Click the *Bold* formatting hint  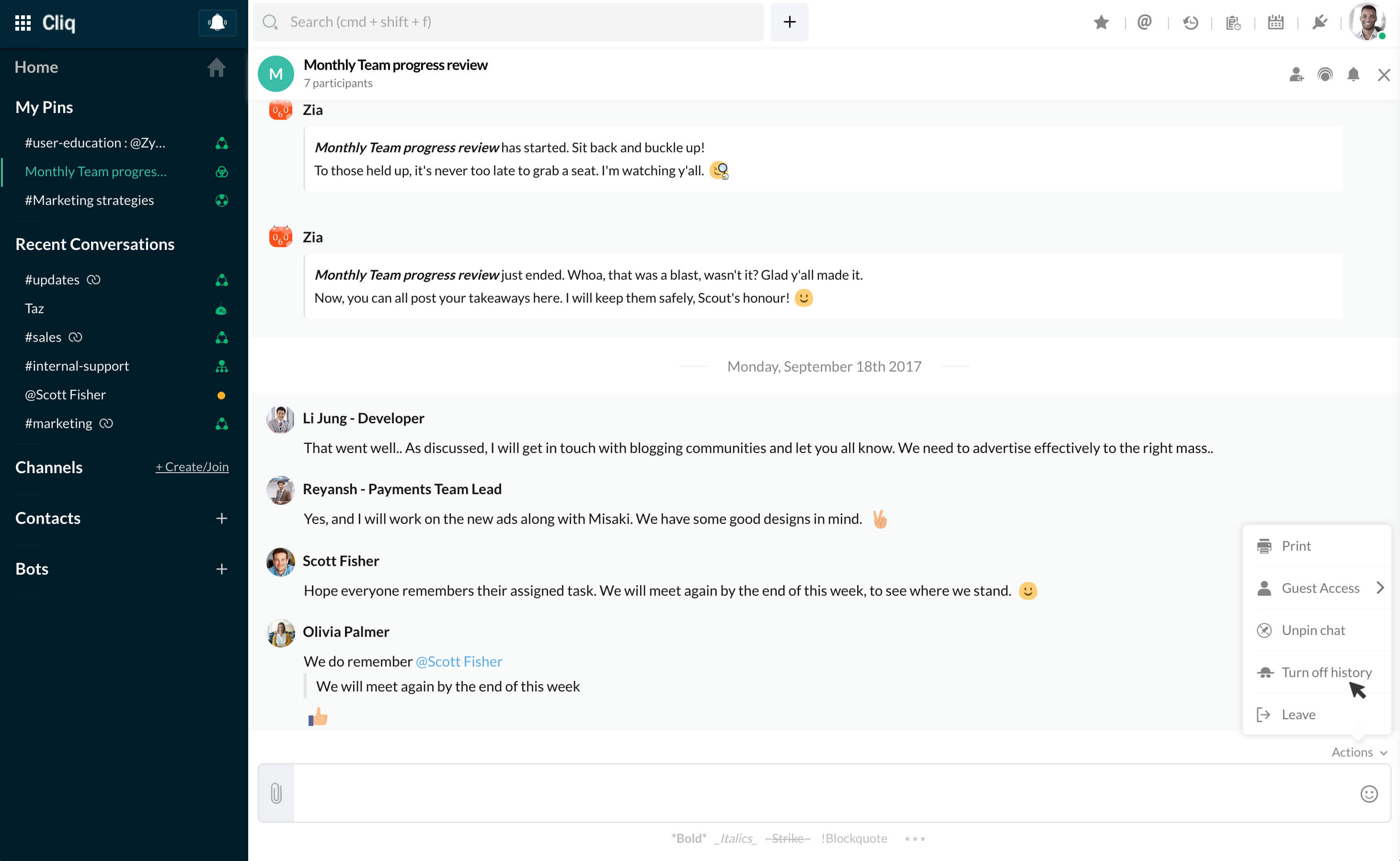tap(689, 838)
